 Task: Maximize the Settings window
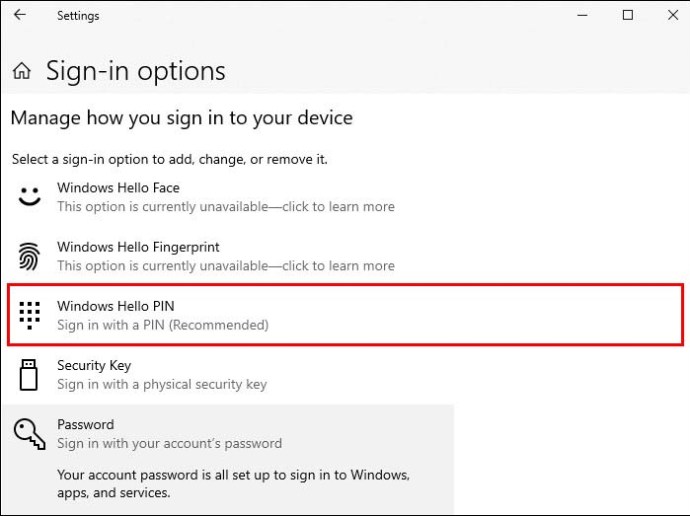click(628, 15)
